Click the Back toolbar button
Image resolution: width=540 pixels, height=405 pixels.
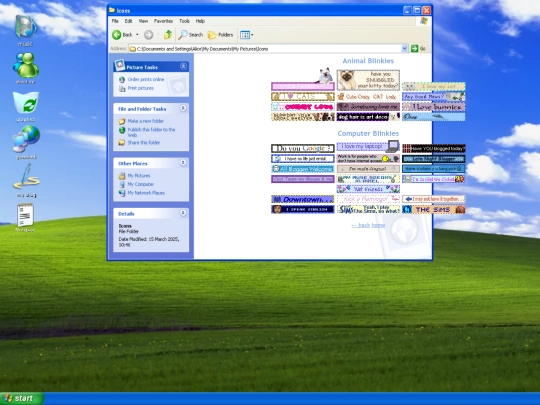pos(122,35)
